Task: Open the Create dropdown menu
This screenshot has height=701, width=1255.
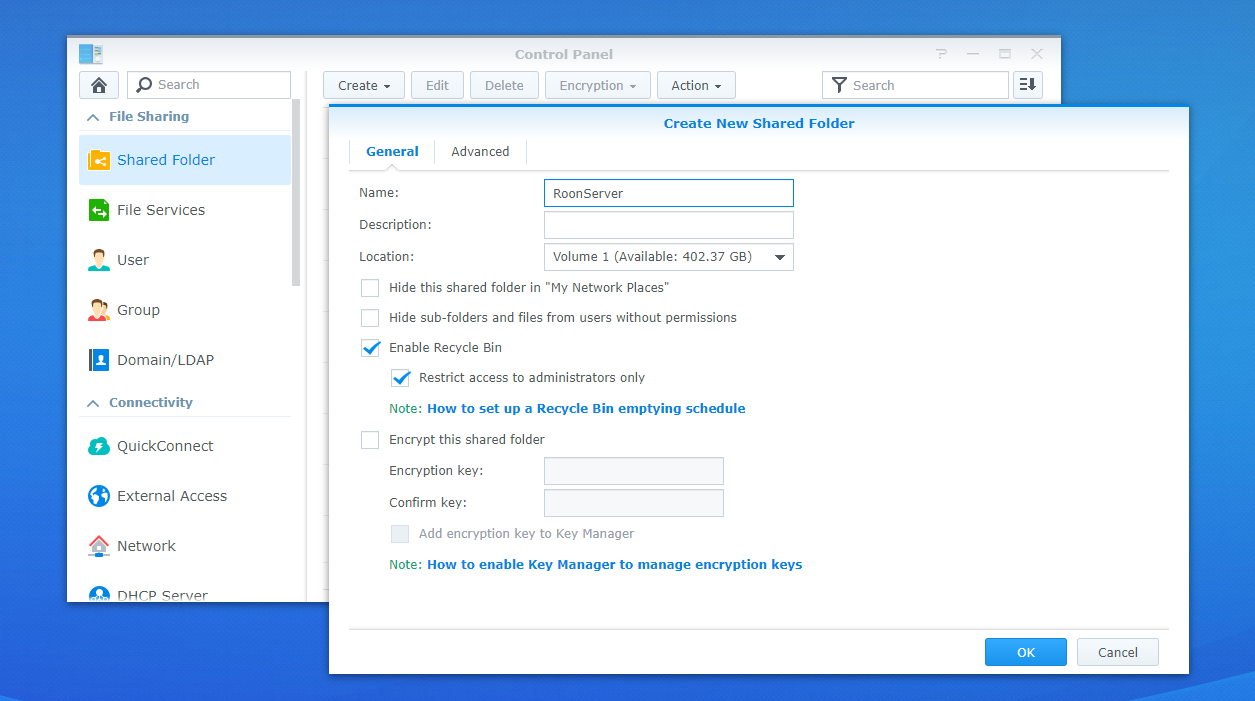Action: (x=364, y=86)
